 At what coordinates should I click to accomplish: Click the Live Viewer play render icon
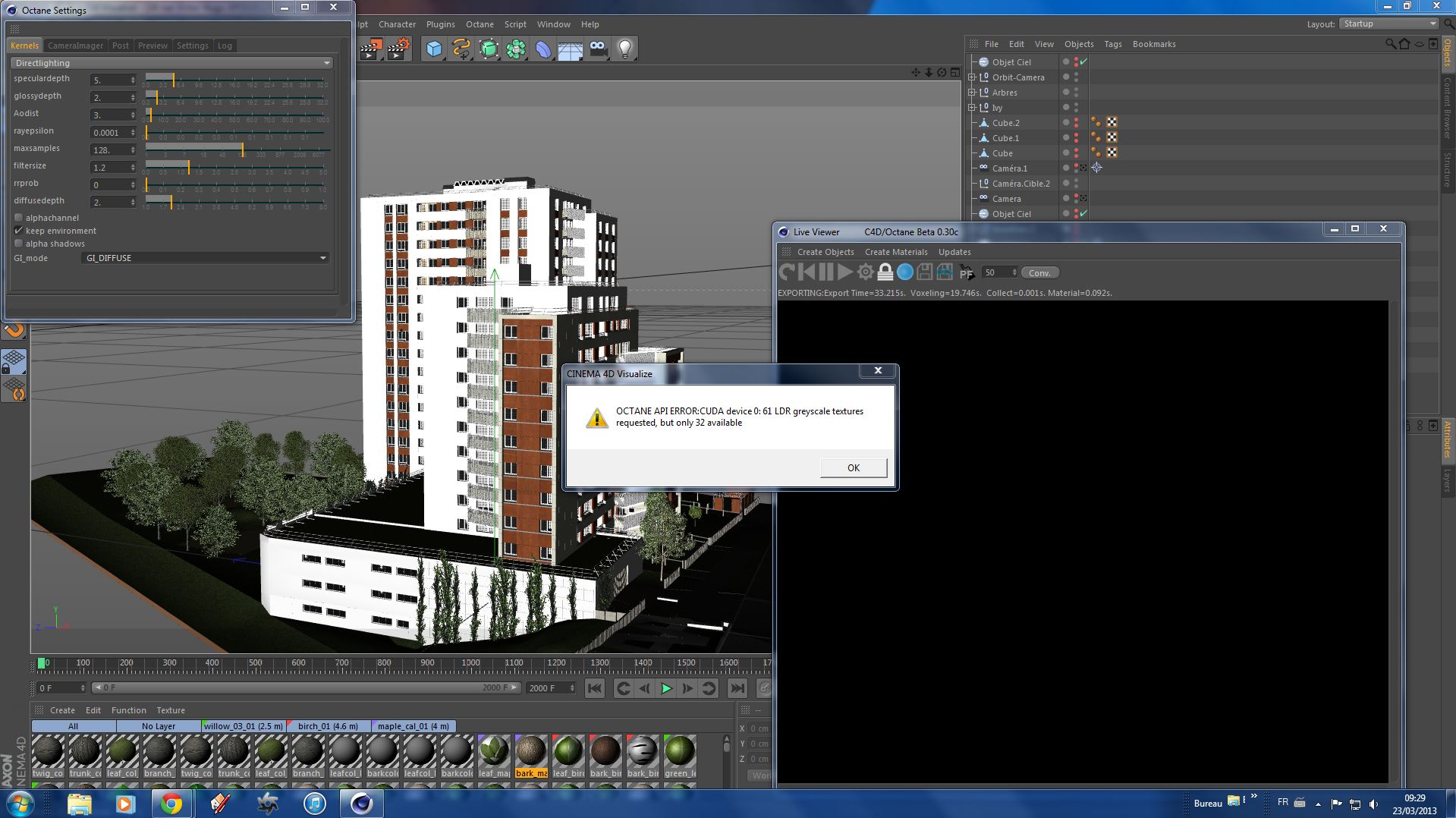845,272
